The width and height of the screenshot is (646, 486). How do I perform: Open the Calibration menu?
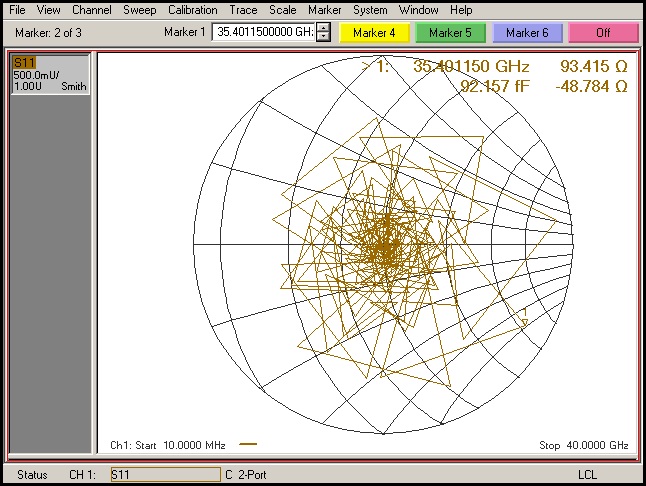pos(192,9)
